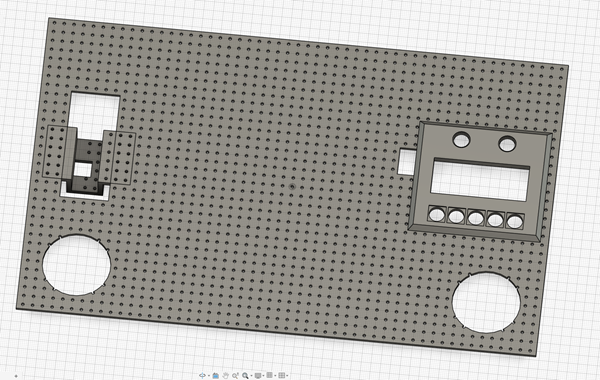Activate the Look At tool
The image size is (600, 380).
pos(216,375)
